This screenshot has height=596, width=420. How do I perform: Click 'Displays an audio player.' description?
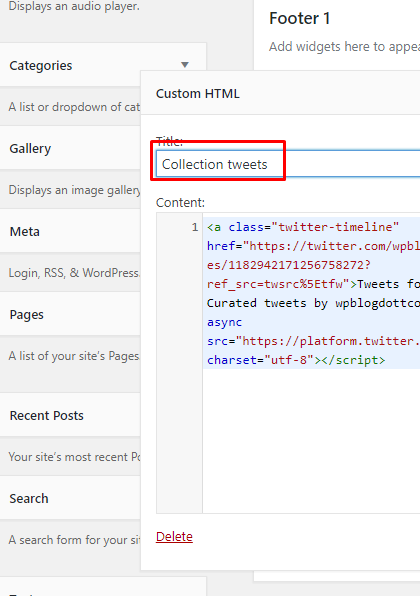pos(74,6)
